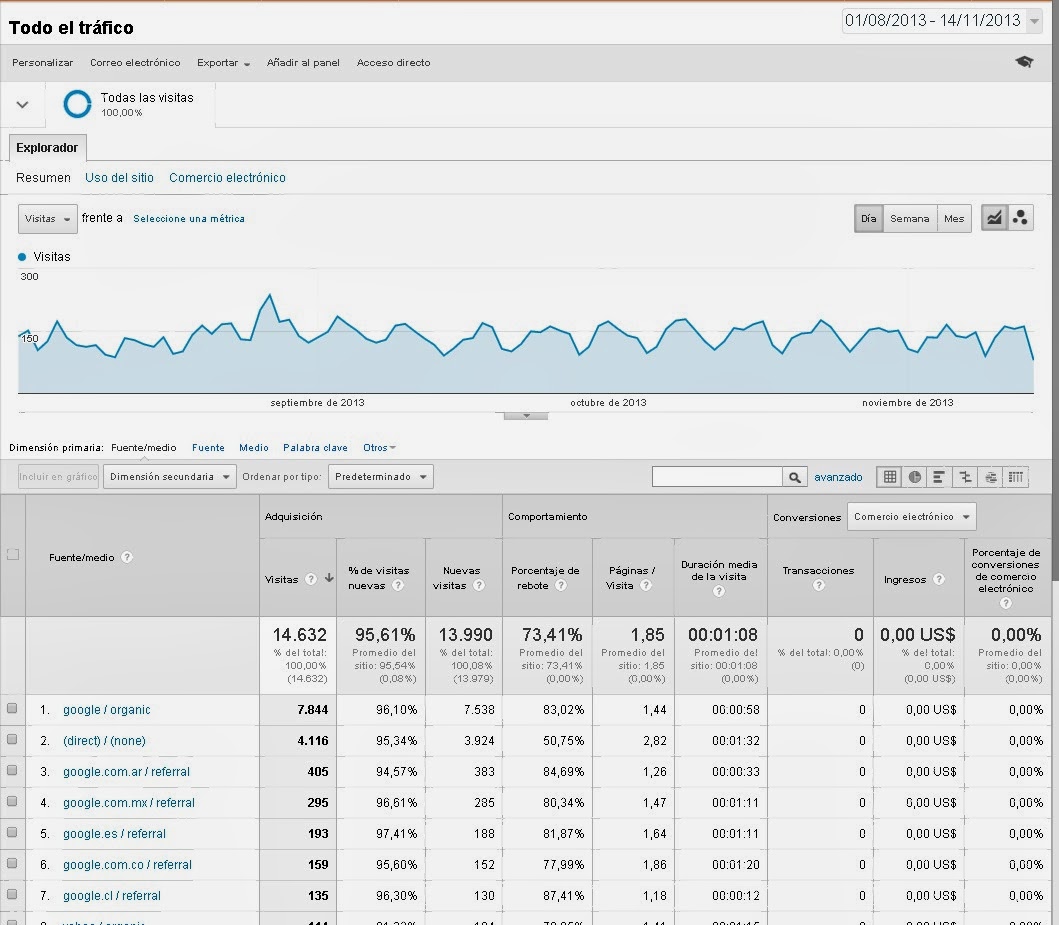Check the google.com.mx / referral row checkbox

coord(11,801)
